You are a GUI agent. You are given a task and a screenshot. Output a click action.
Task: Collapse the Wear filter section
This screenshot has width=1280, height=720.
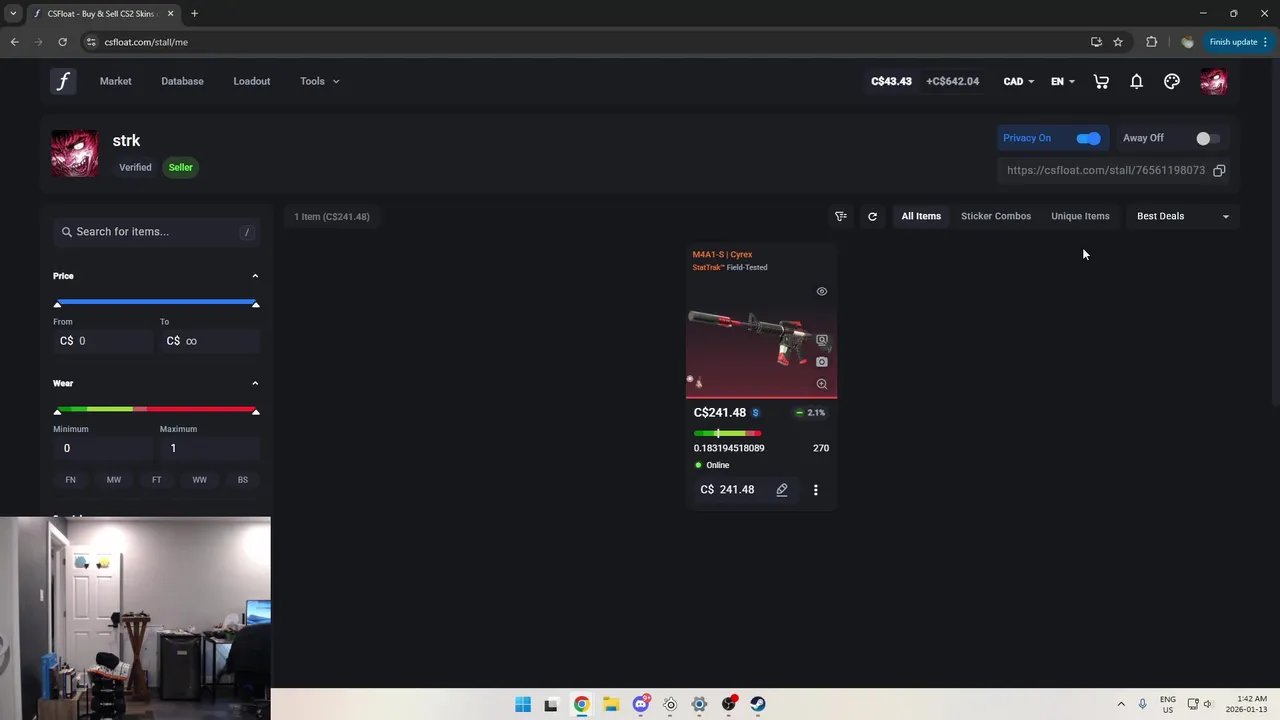(x=255, y=383)
